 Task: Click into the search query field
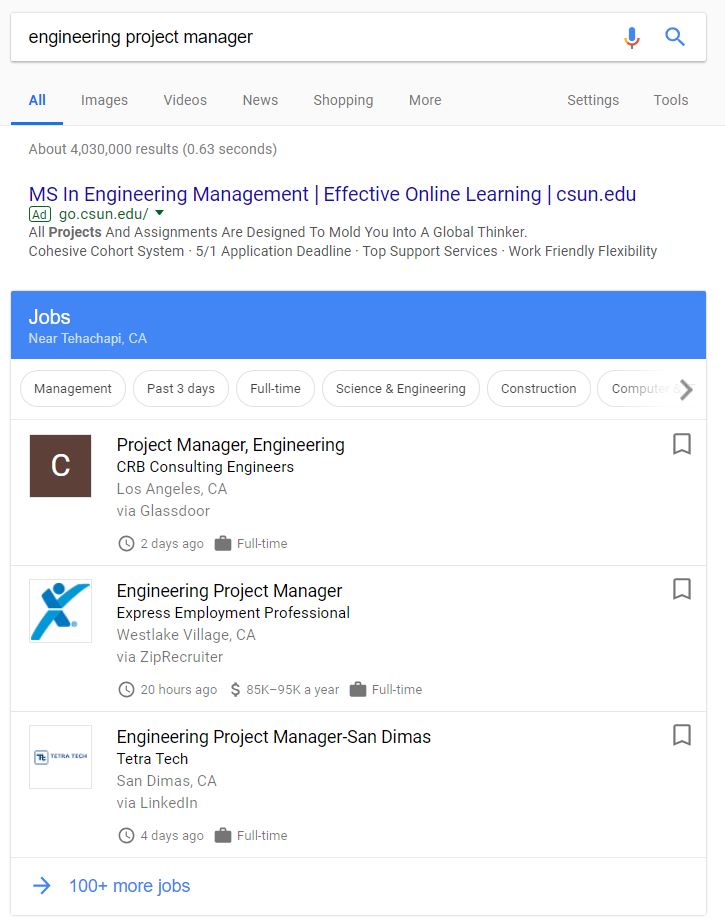click(x=317, y=37)
